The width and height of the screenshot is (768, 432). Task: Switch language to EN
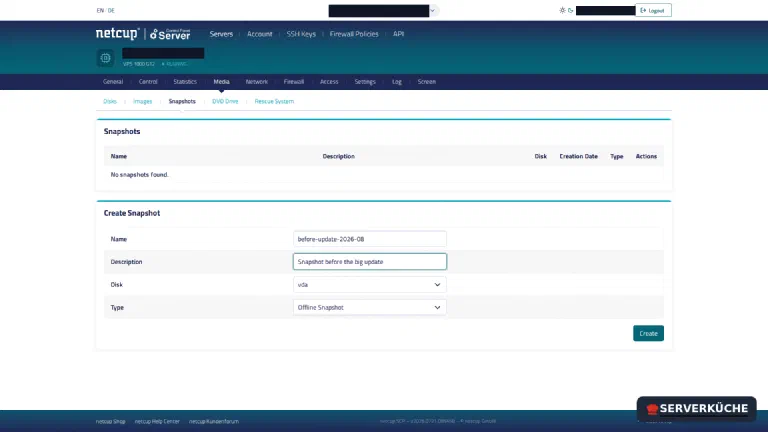pyautogui.click(x=100, y=10)
